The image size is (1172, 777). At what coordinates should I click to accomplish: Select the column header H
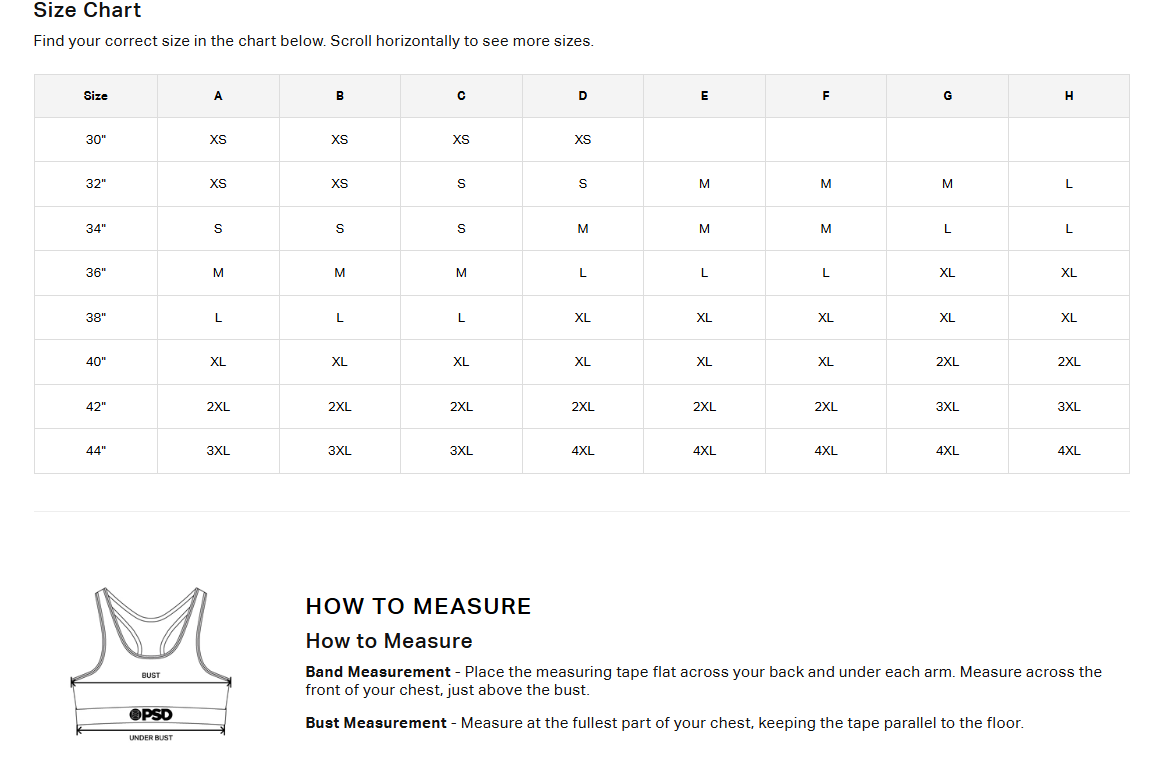1069,96
